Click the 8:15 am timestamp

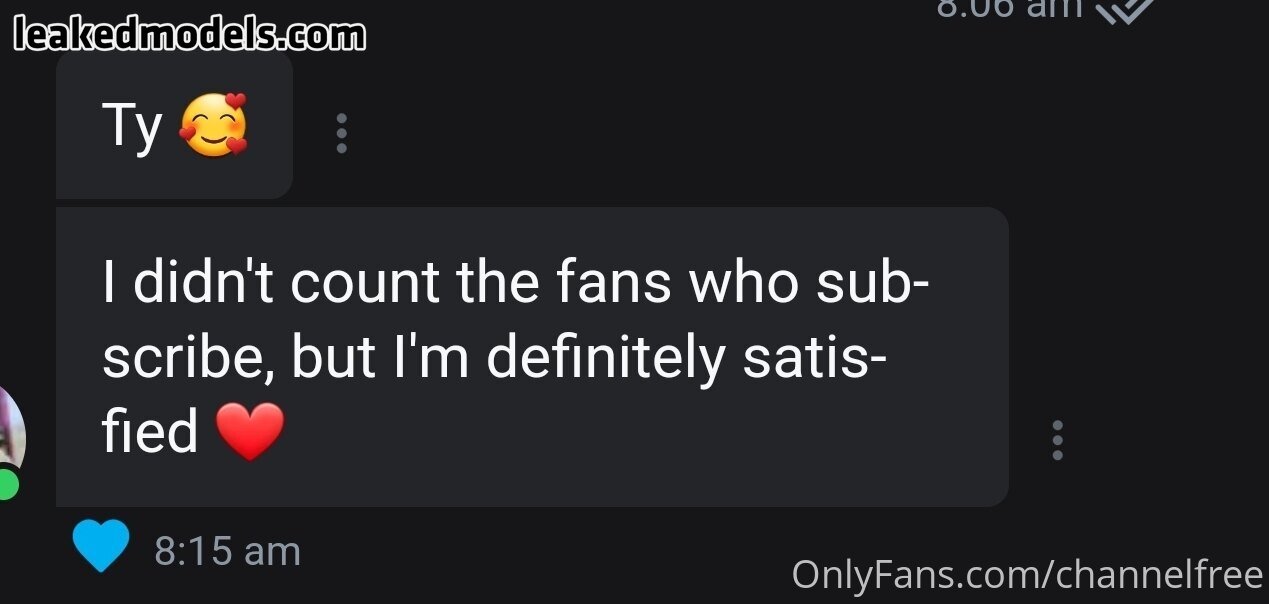[227, 551]
